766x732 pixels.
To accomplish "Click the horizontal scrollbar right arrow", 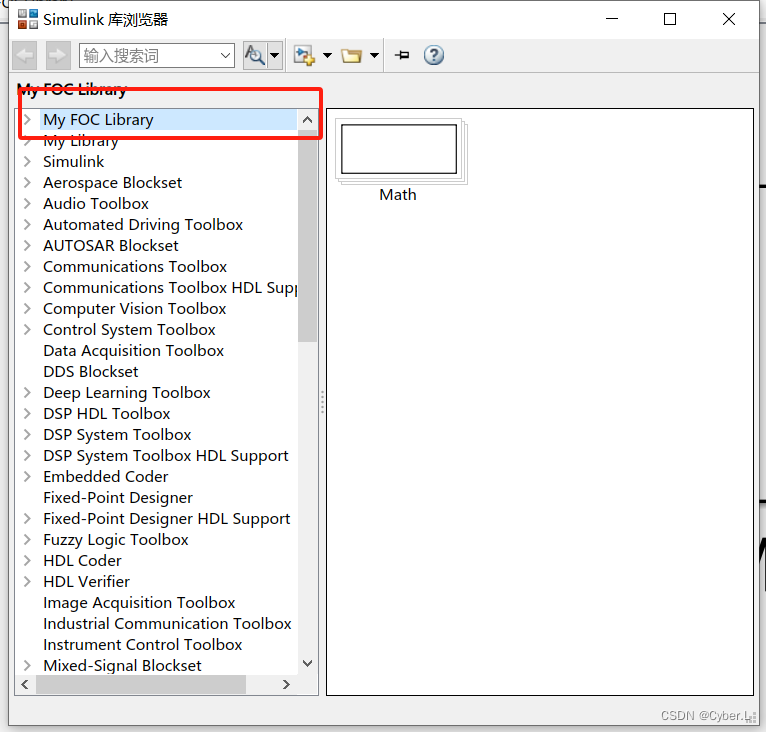I will point(286,685).
